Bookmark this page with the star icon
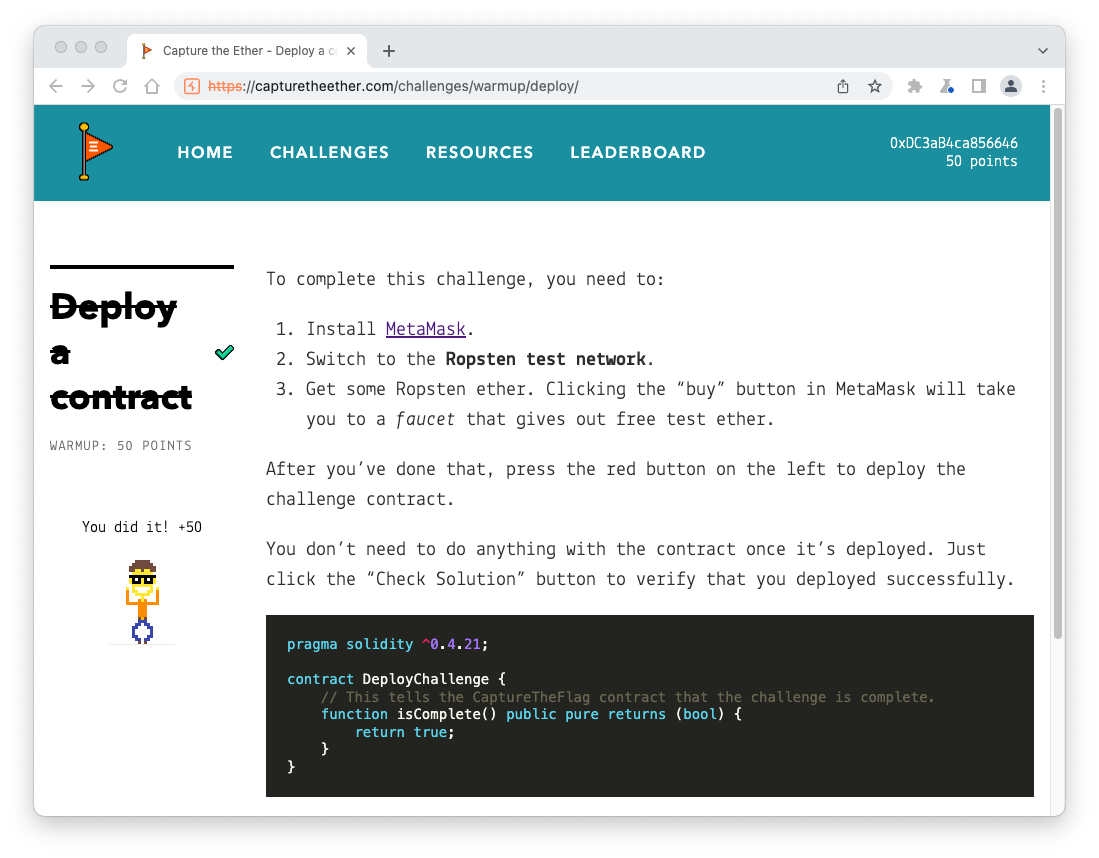 (875, 86)
